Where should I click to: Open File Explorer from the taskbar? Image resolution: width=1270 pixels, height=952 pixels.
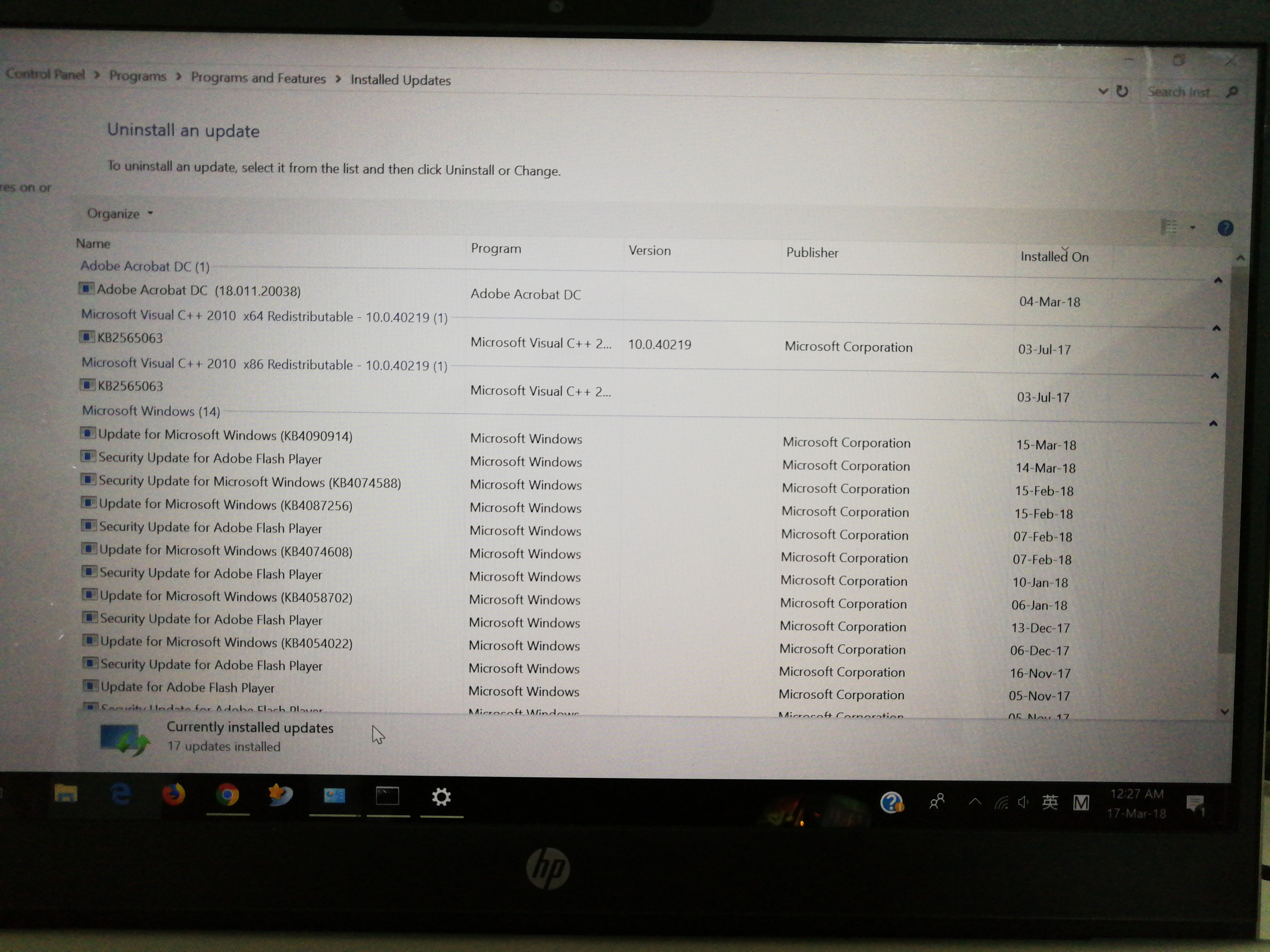pos(65,794)
